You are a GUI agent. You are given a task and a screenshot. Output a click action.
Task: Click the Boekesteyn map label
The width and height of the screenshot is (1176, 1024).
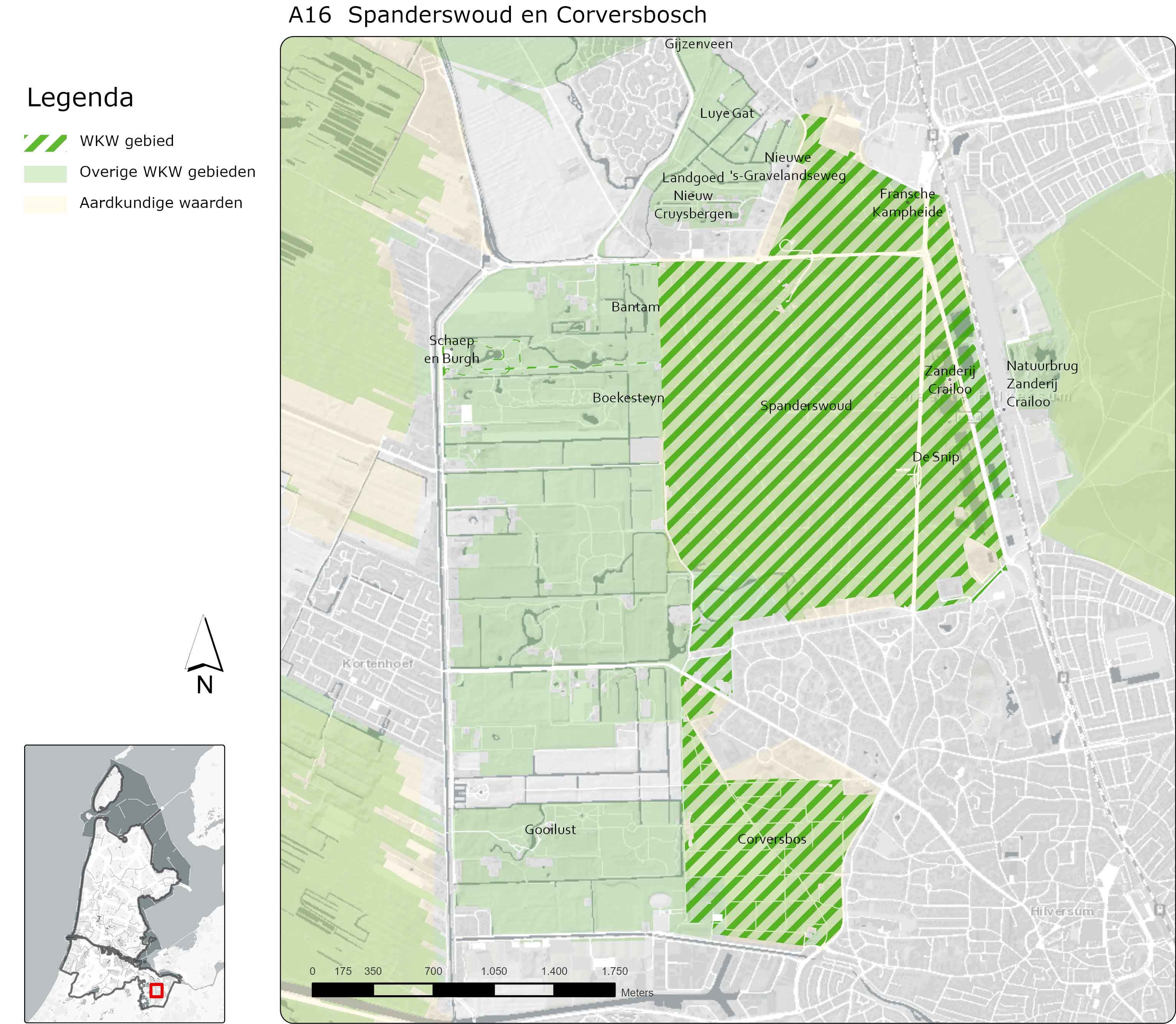628,398
